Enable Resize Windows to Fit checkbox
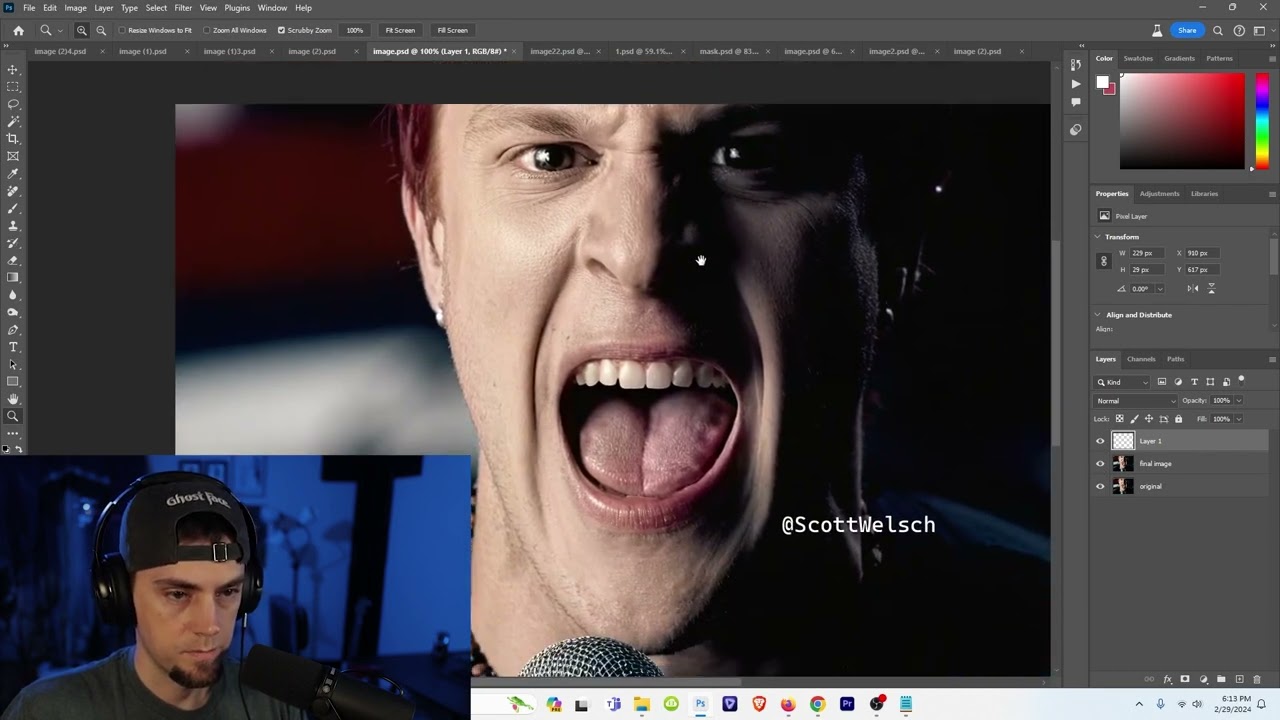This screenshot has height=720, width=1280. click(122, 30)
